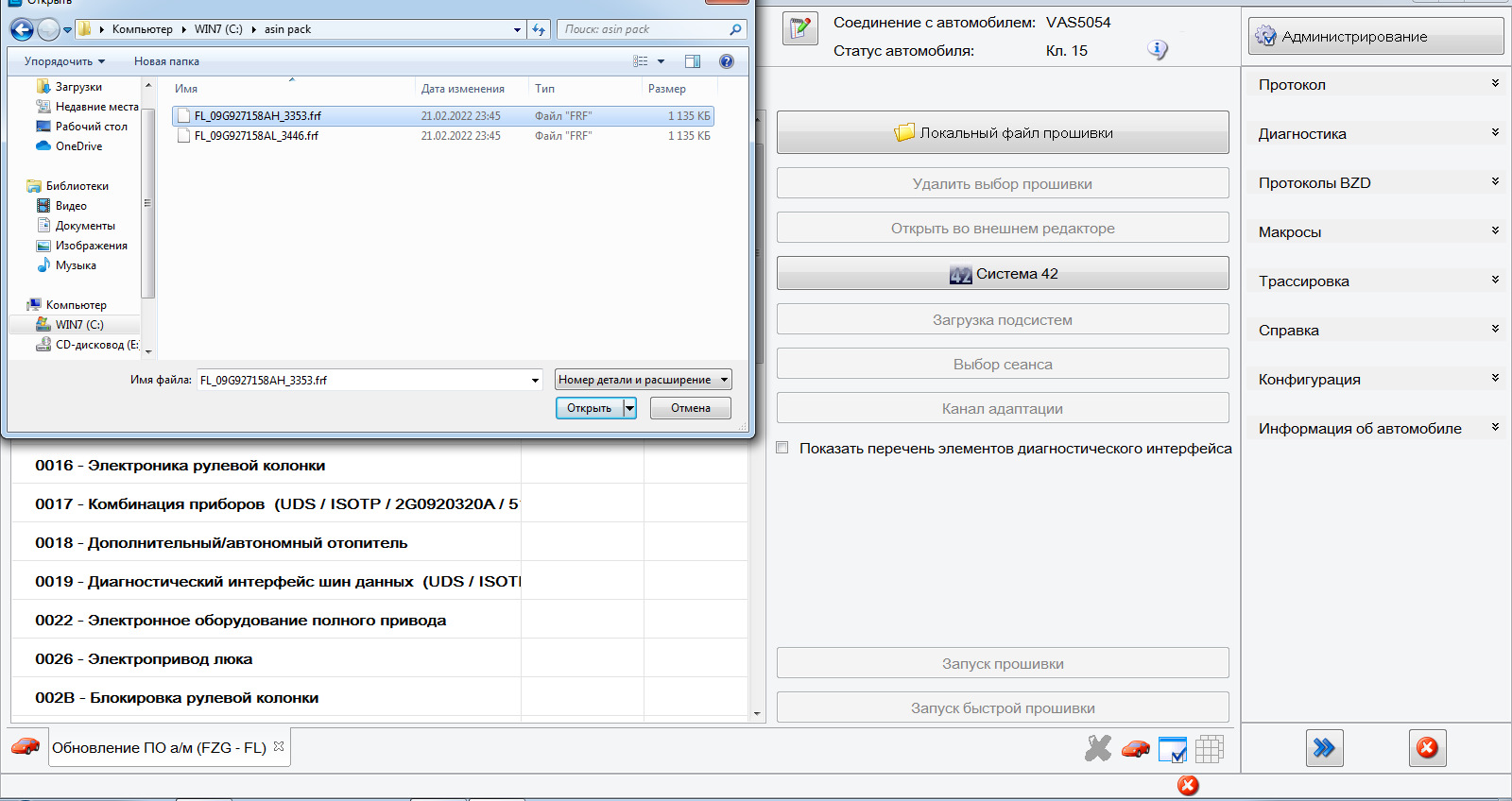Click the notepad icon near connection status
1512x801 pixels.
point(800,29)
